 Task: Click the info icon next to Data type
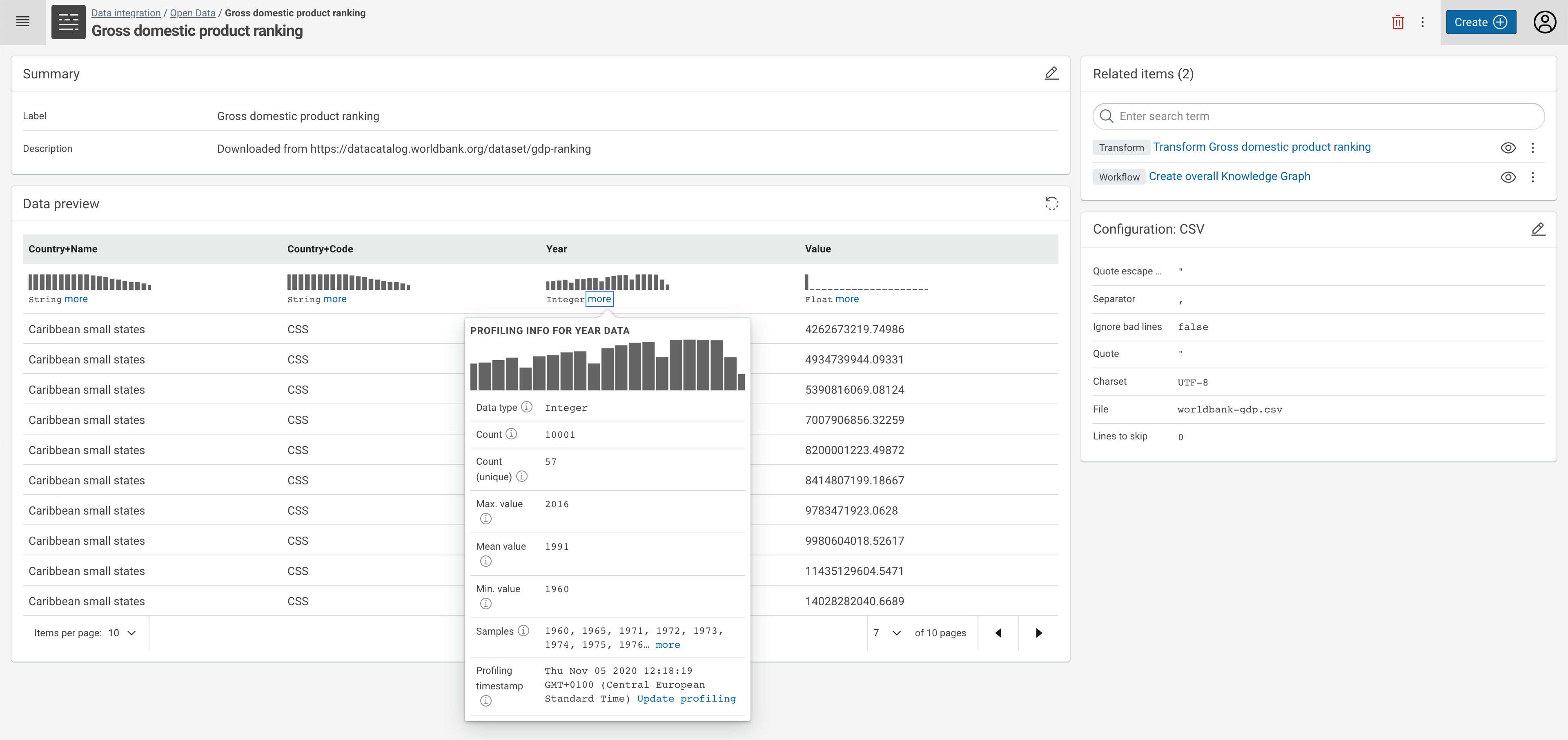[x=526, y=407]
